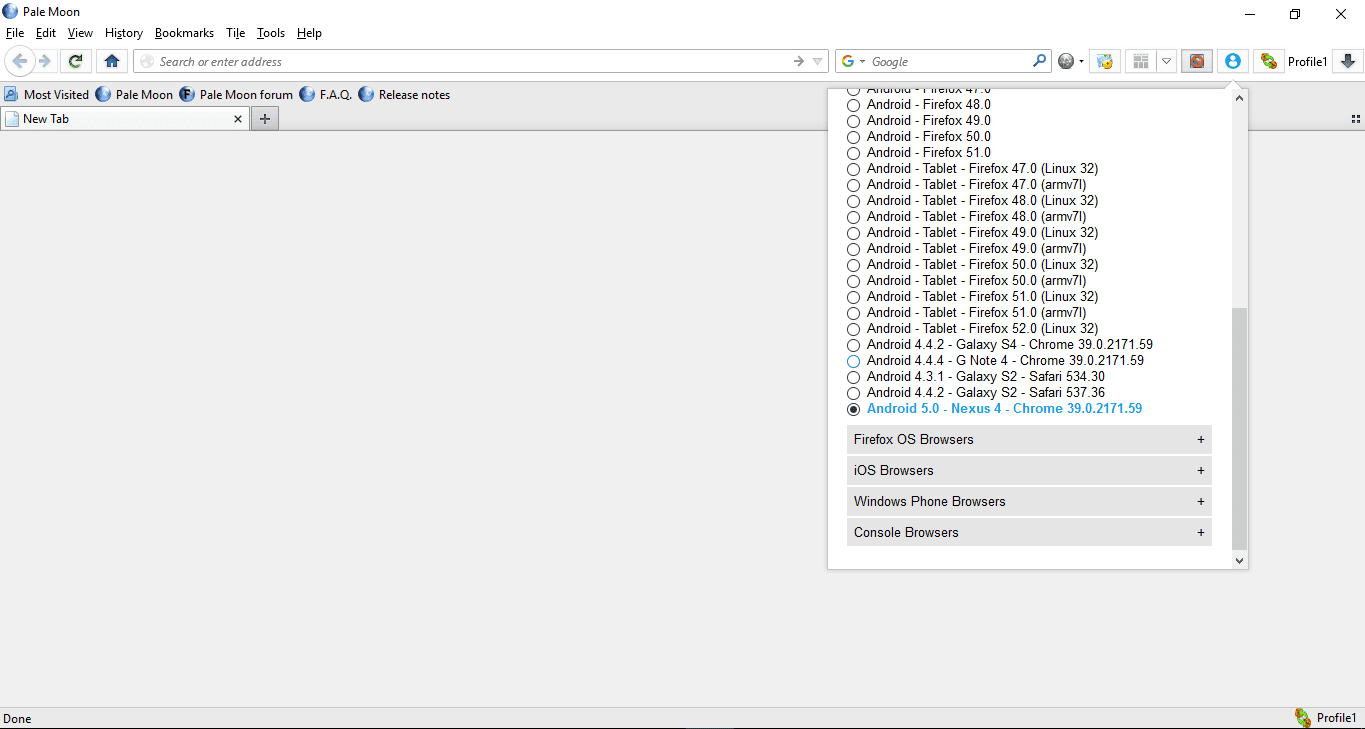This screenshot has width=1365, height=729.
Task: Click the profile switcher icon in toolbar
Action: [x=1269, y=61]
